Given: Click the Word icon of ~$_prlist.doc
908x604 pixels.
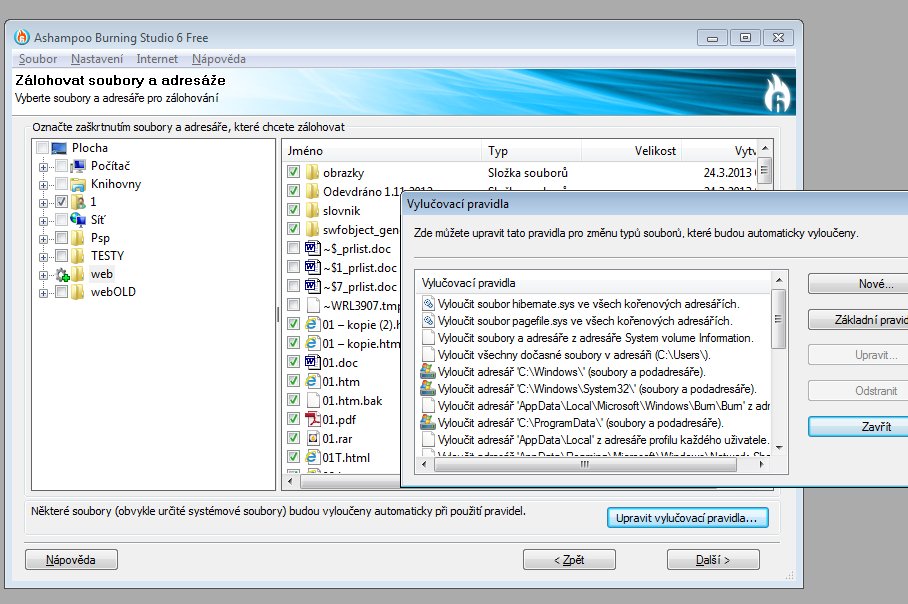Looking at the screenshot, I should coord(313,249).
